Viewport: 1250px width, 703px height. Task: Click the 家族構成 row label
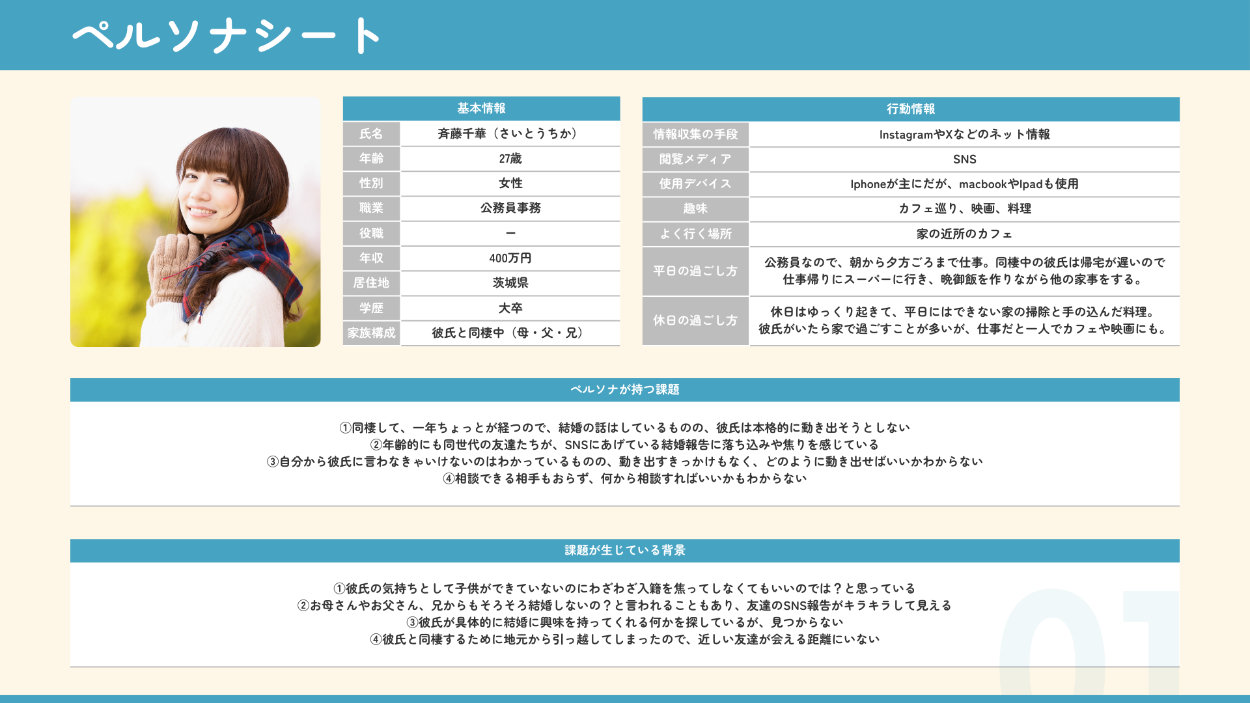click(x=371, y=333)
